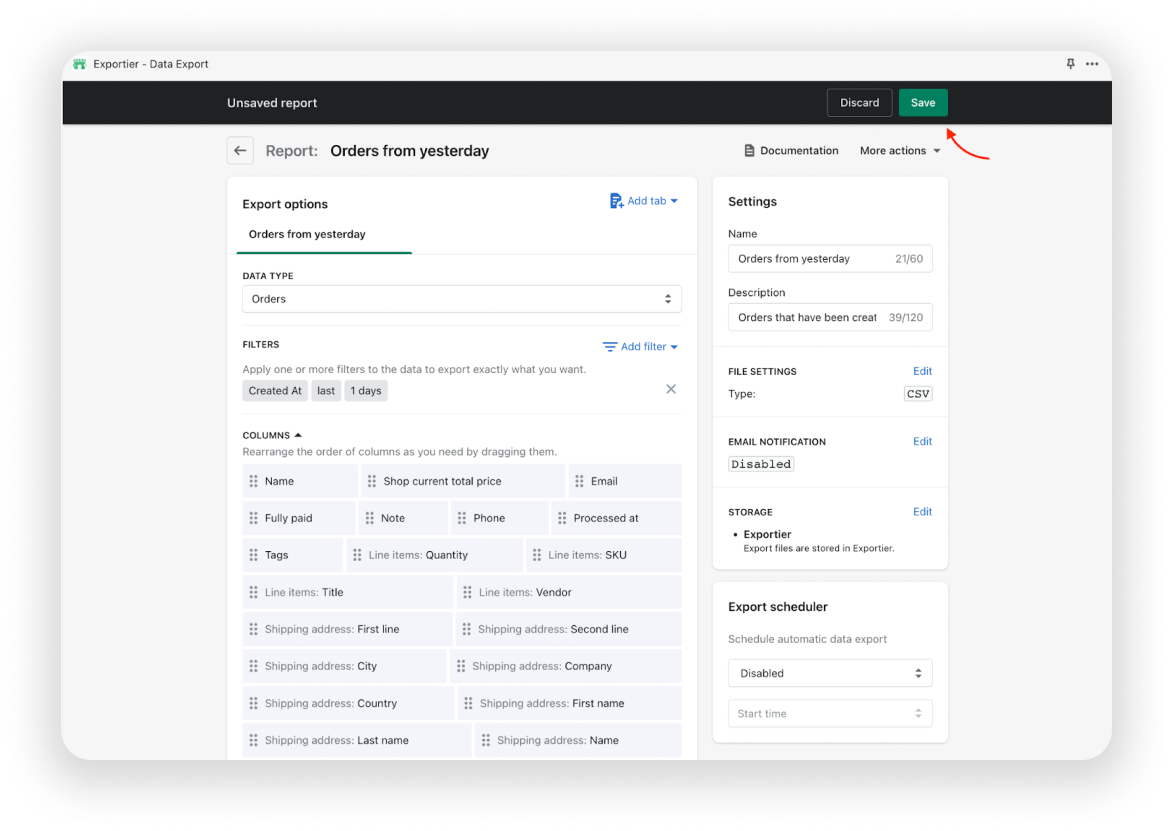The image size is (1173, 831).
Task: Click the 1 days filter chip
Action: [x=366, y=390]
